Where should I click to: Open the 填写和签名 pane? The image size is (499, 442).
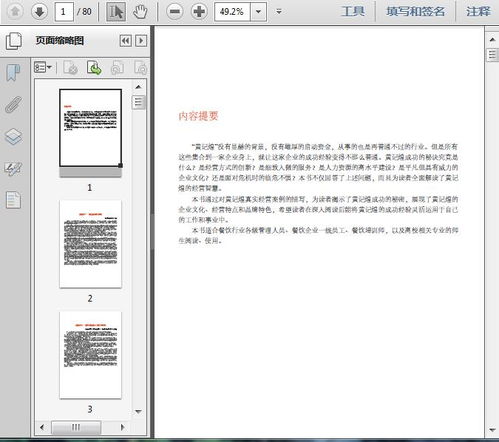pyautogui.click(x=415, y=12)
